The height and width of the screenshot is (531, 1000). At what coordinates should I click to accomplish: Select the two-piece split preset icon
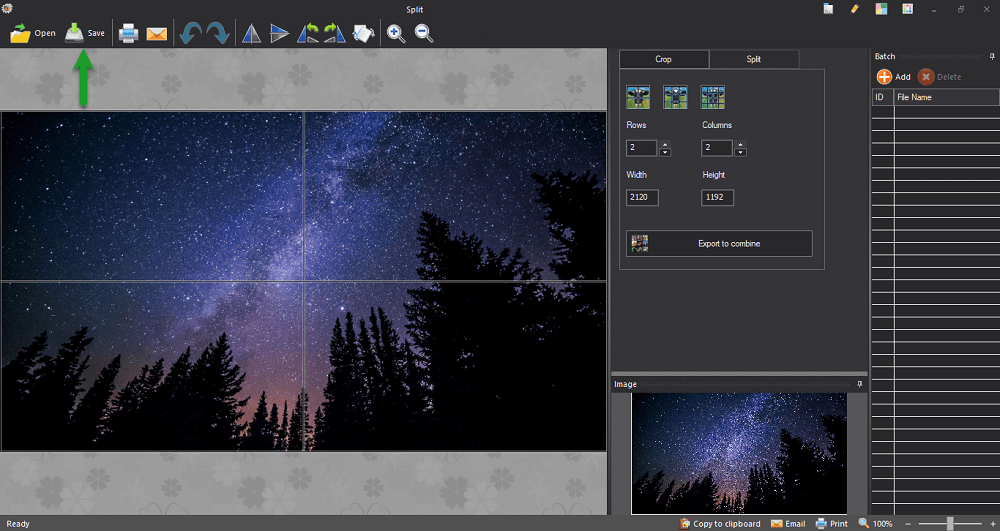(638, 98)
